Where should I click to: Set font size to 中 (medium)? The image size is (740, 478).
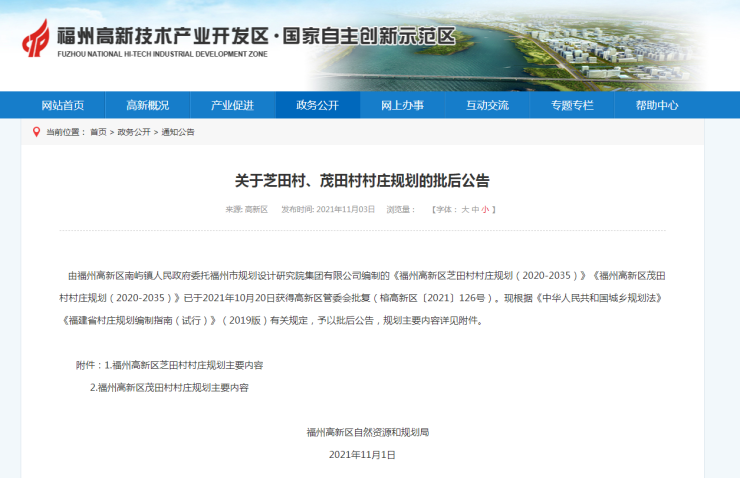pyautogui.click(x=475, y=210)
